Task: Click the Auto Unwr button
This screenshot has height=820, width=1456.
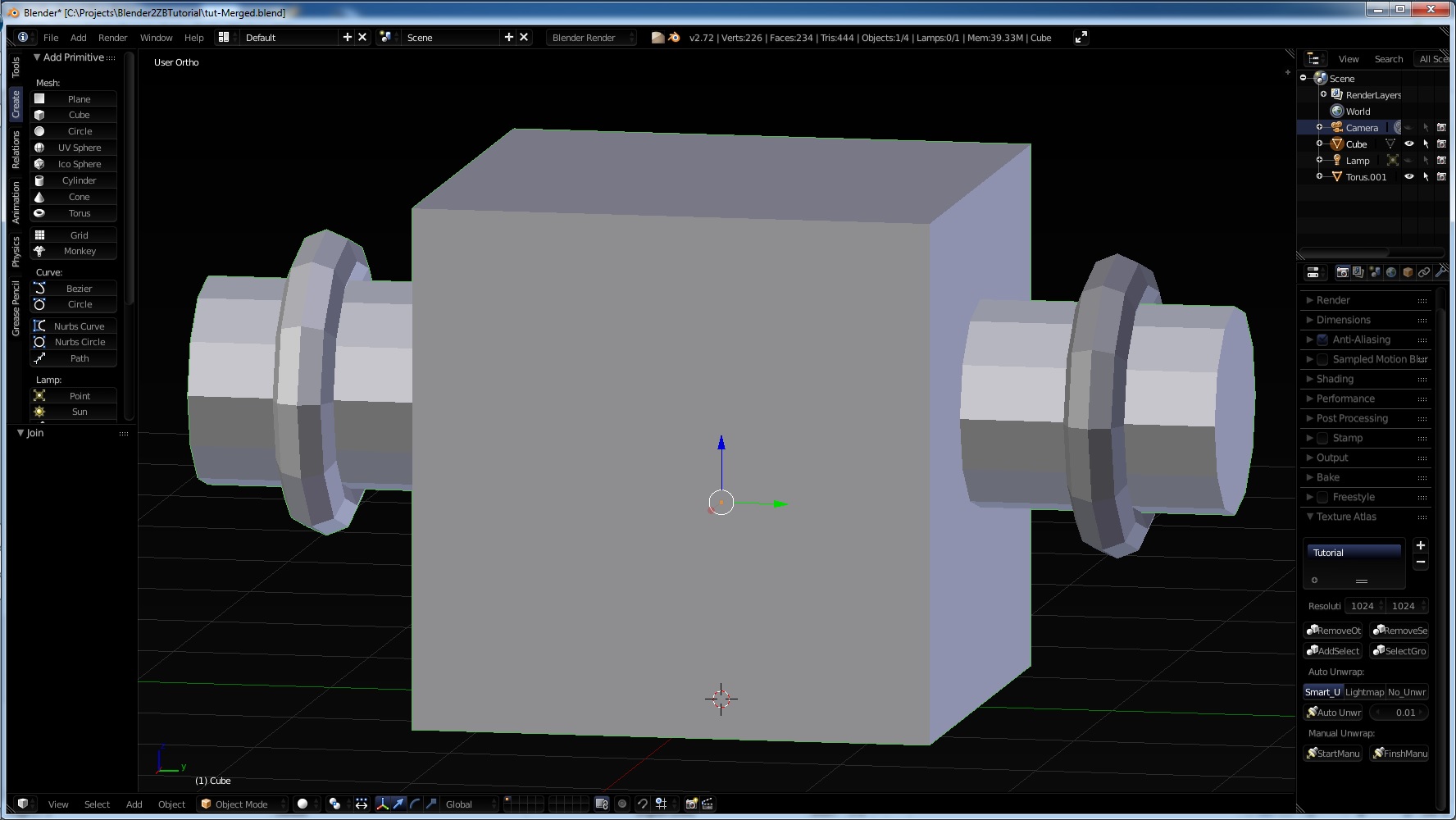Action: [x=1333, y=713]
